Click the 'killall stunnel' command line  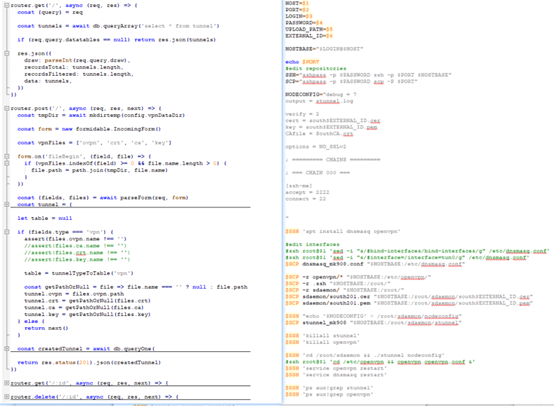point(322,335)
